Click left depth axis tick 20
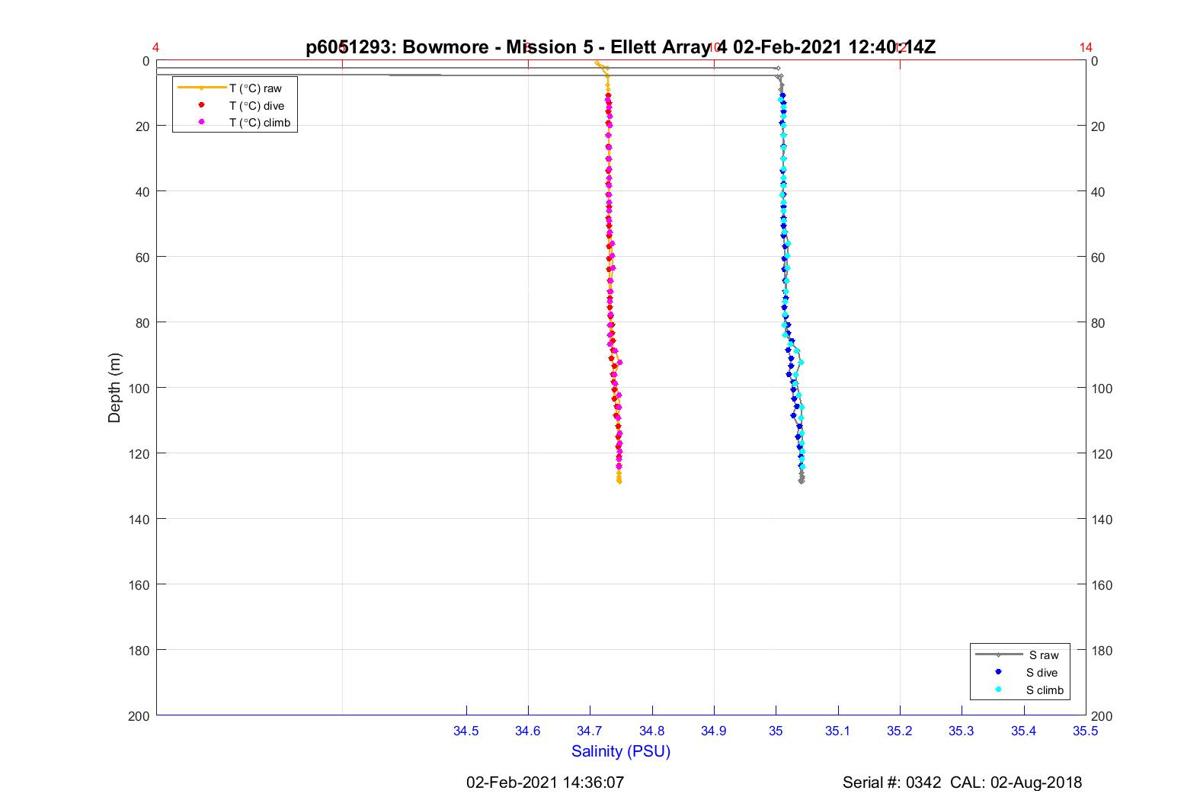The image size is (1200, 804). point(143,126)
